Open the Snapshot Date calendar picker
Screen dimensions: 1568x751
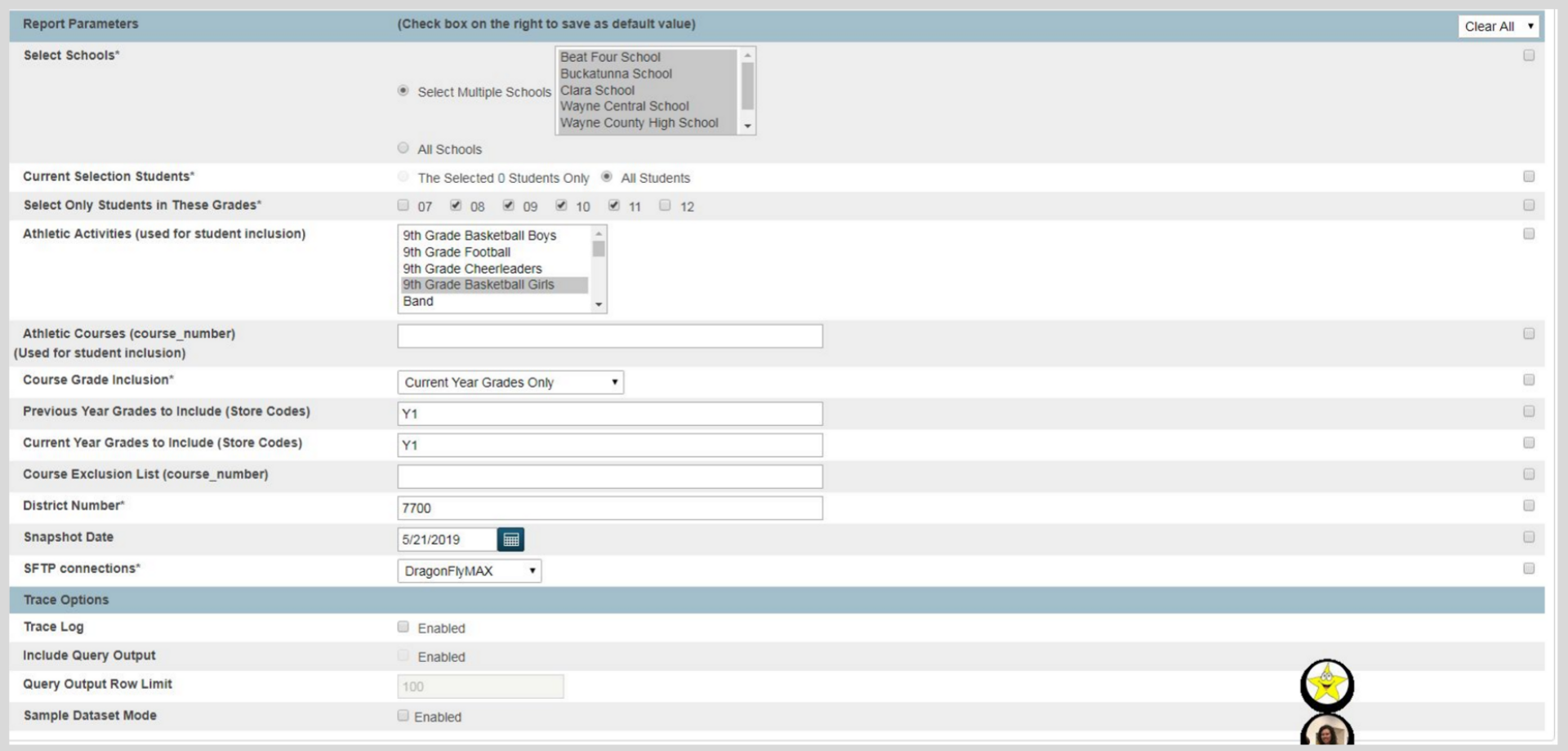pos(510,540)
